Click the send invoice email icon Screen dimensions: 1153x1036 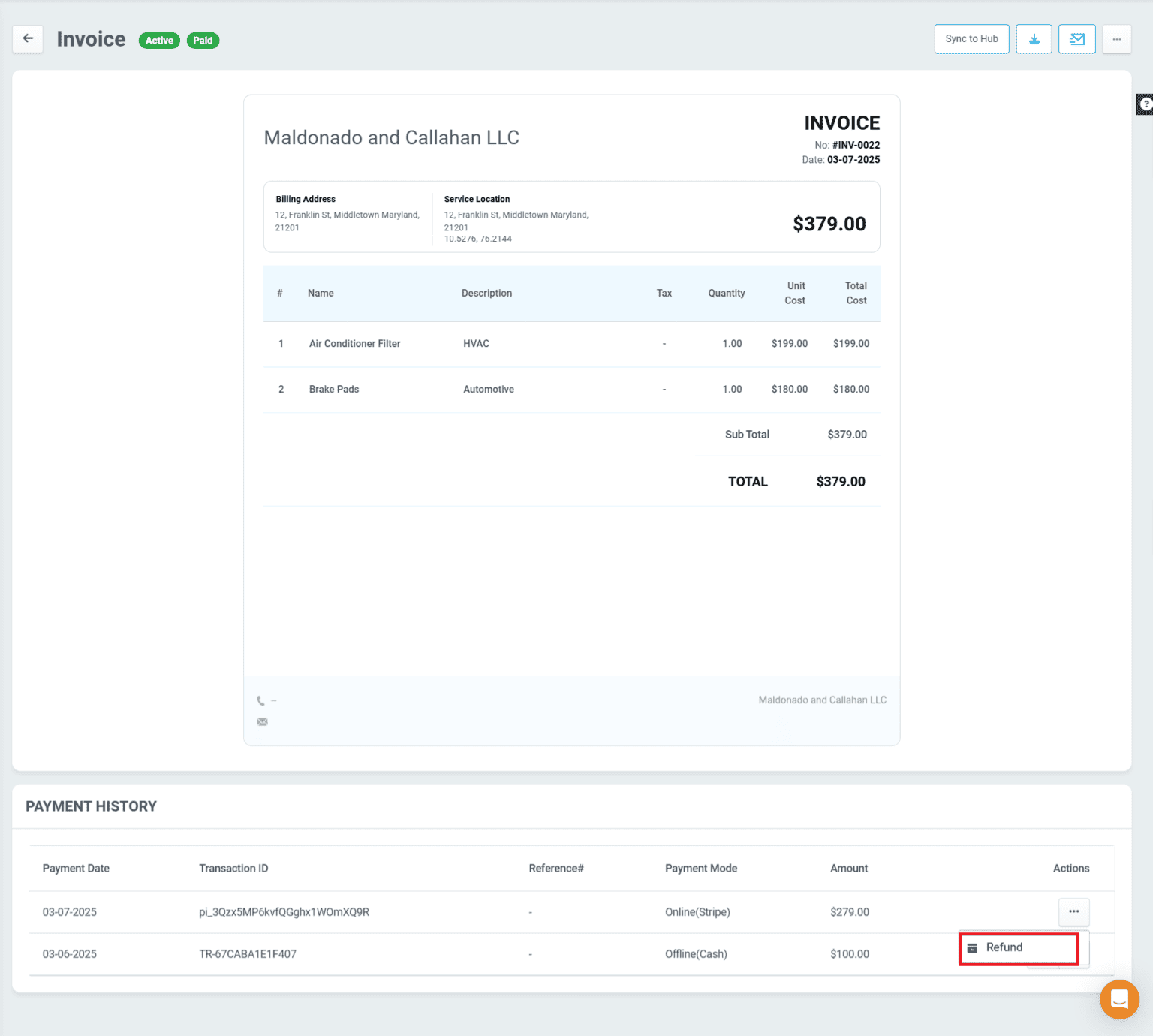click(x=1076, y=39)
